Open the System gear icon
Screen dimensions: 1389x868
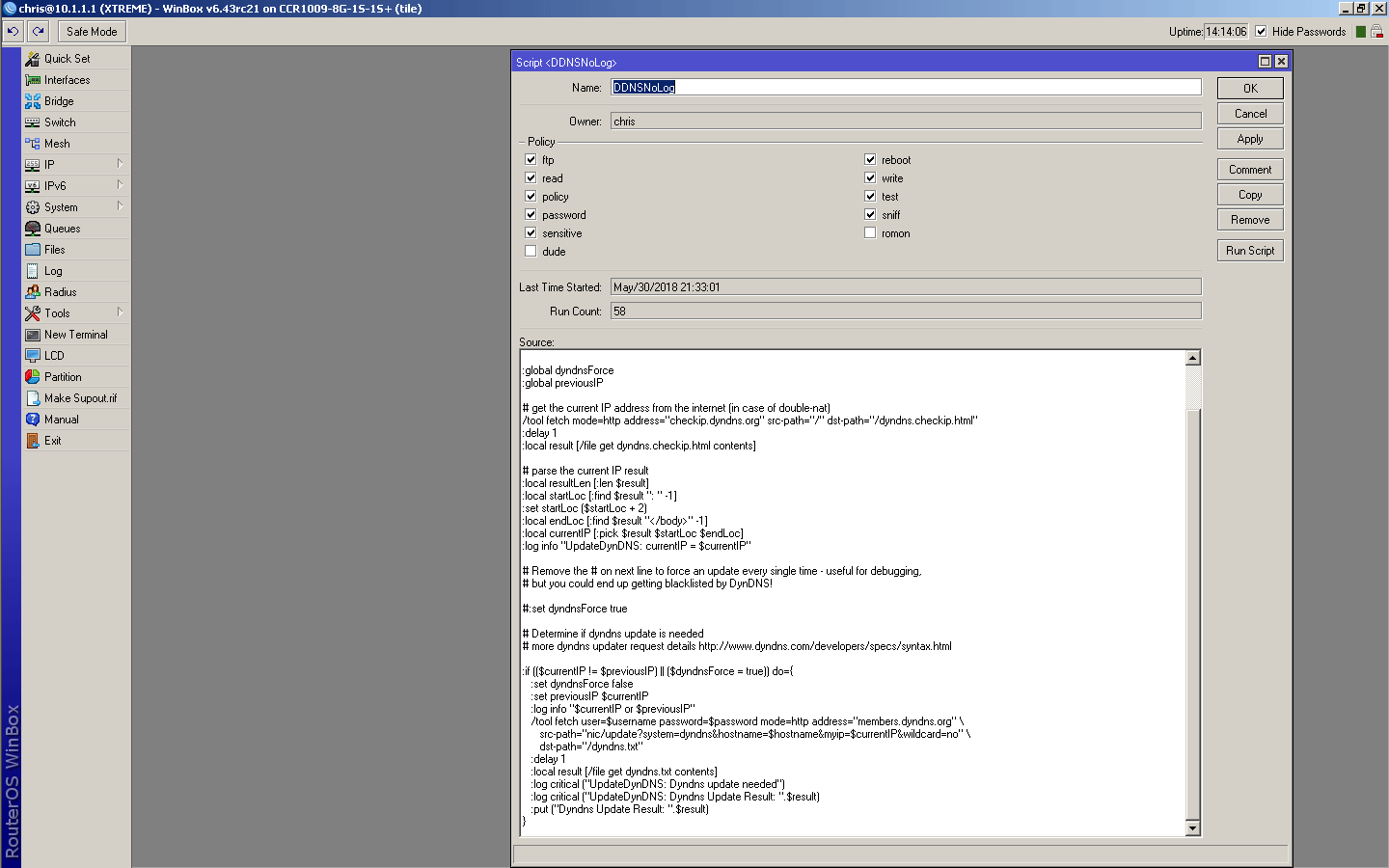(x=33, y=207)
